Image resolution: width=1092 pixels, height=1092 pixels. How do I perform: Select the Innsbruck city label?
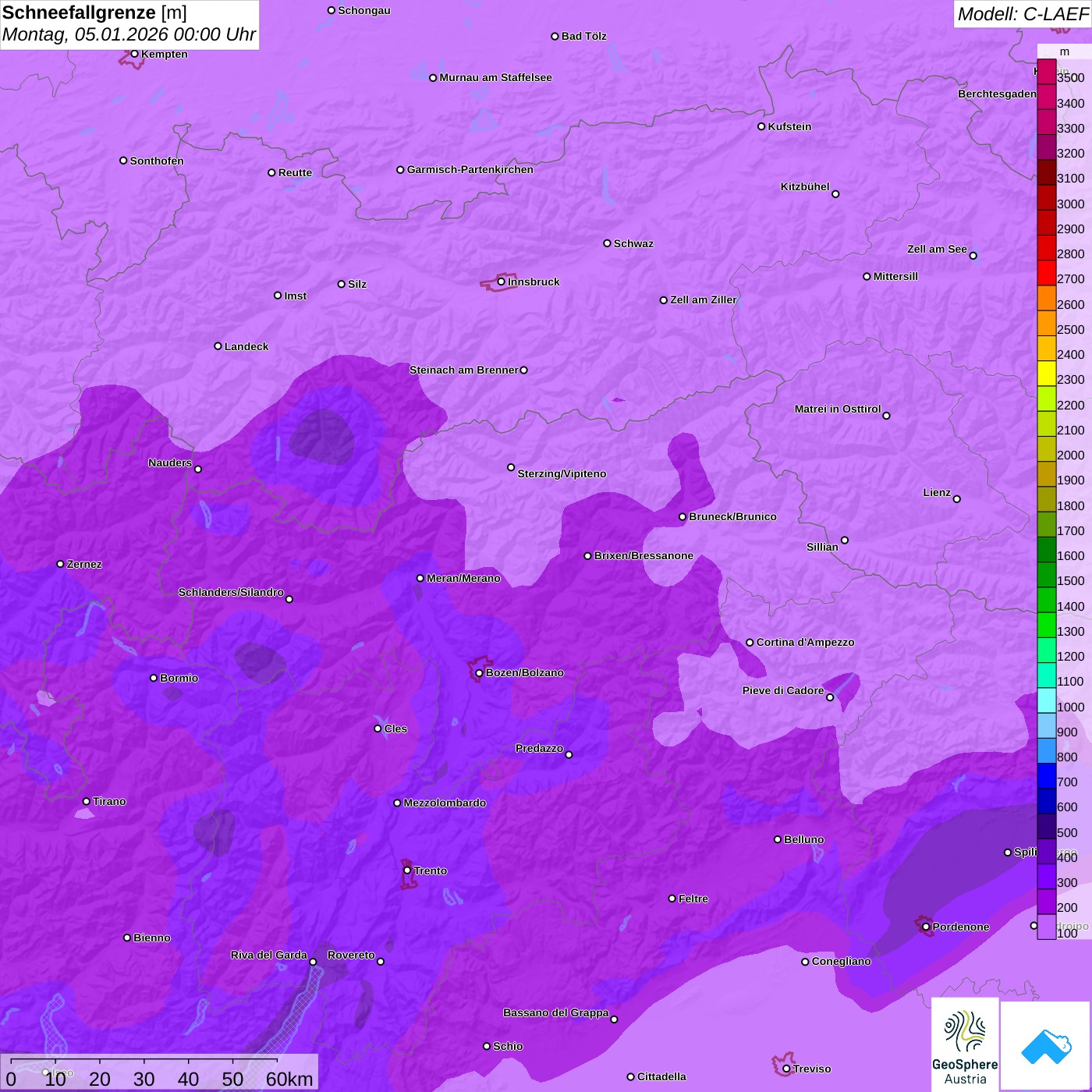coord(534,282)
